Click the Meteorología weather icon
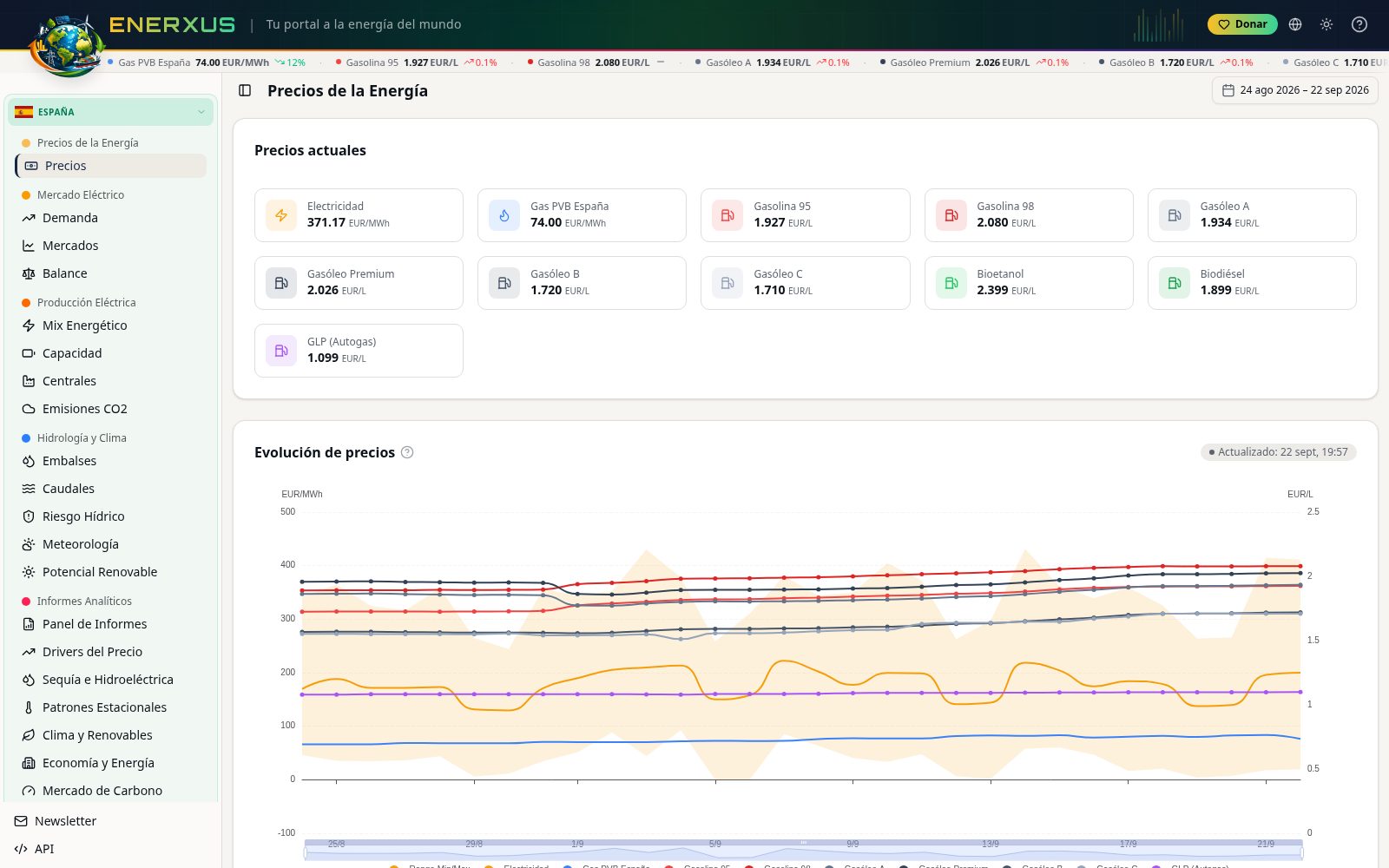The width and height of the screenshot is (1389, 868). (x=29, y=544)
